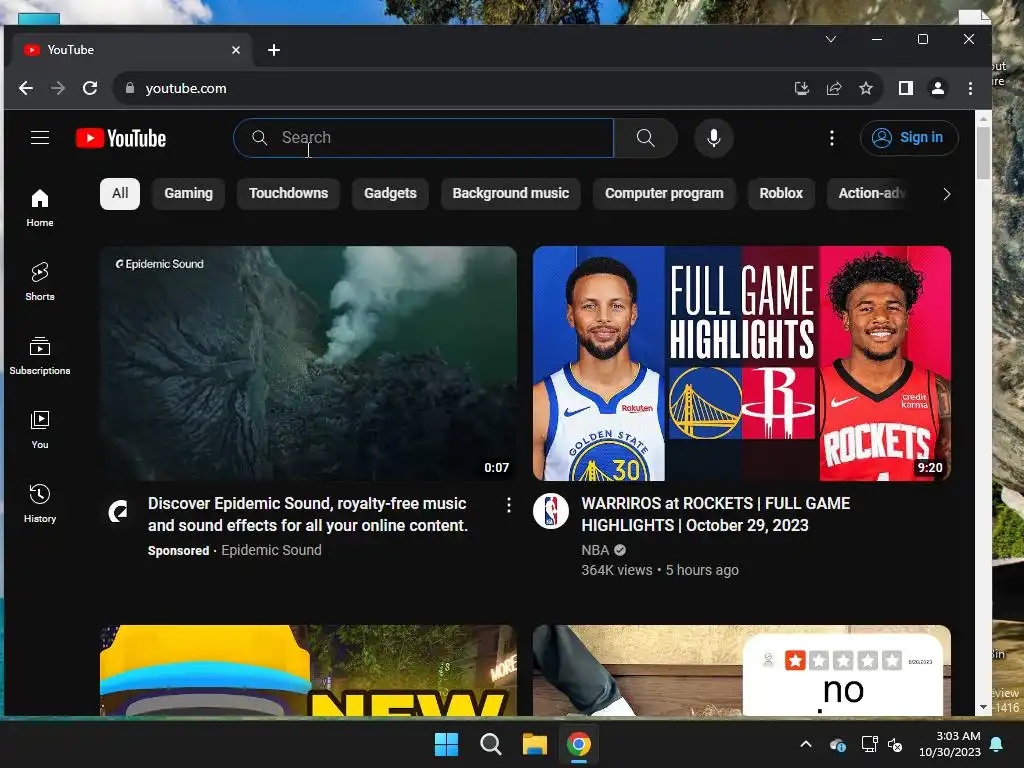The height and width of the screenshot is (768, 1024).
Task: Open the YouTube hamburger guide menu
Action: [x=40, y=138]
